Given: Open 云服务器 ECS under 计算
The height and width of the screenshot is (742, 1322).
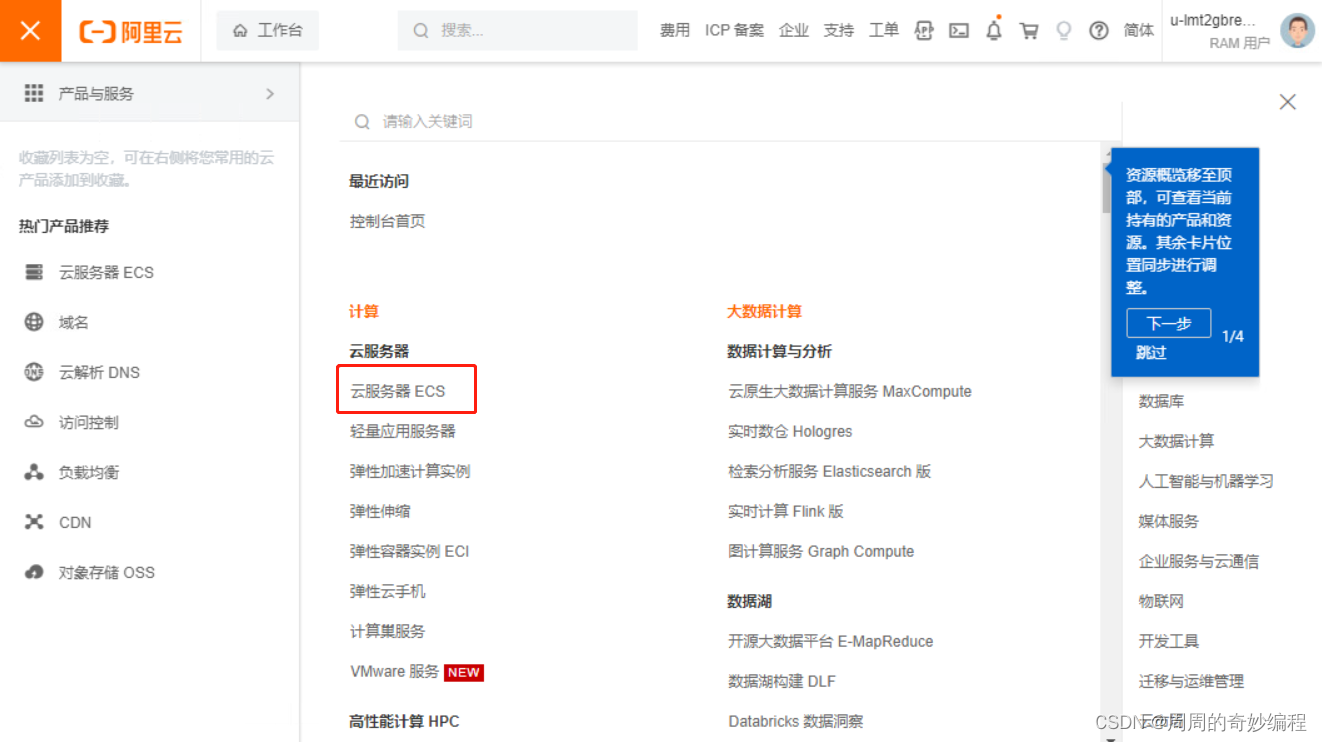Looking at the screenshot, I should point(397,391).
